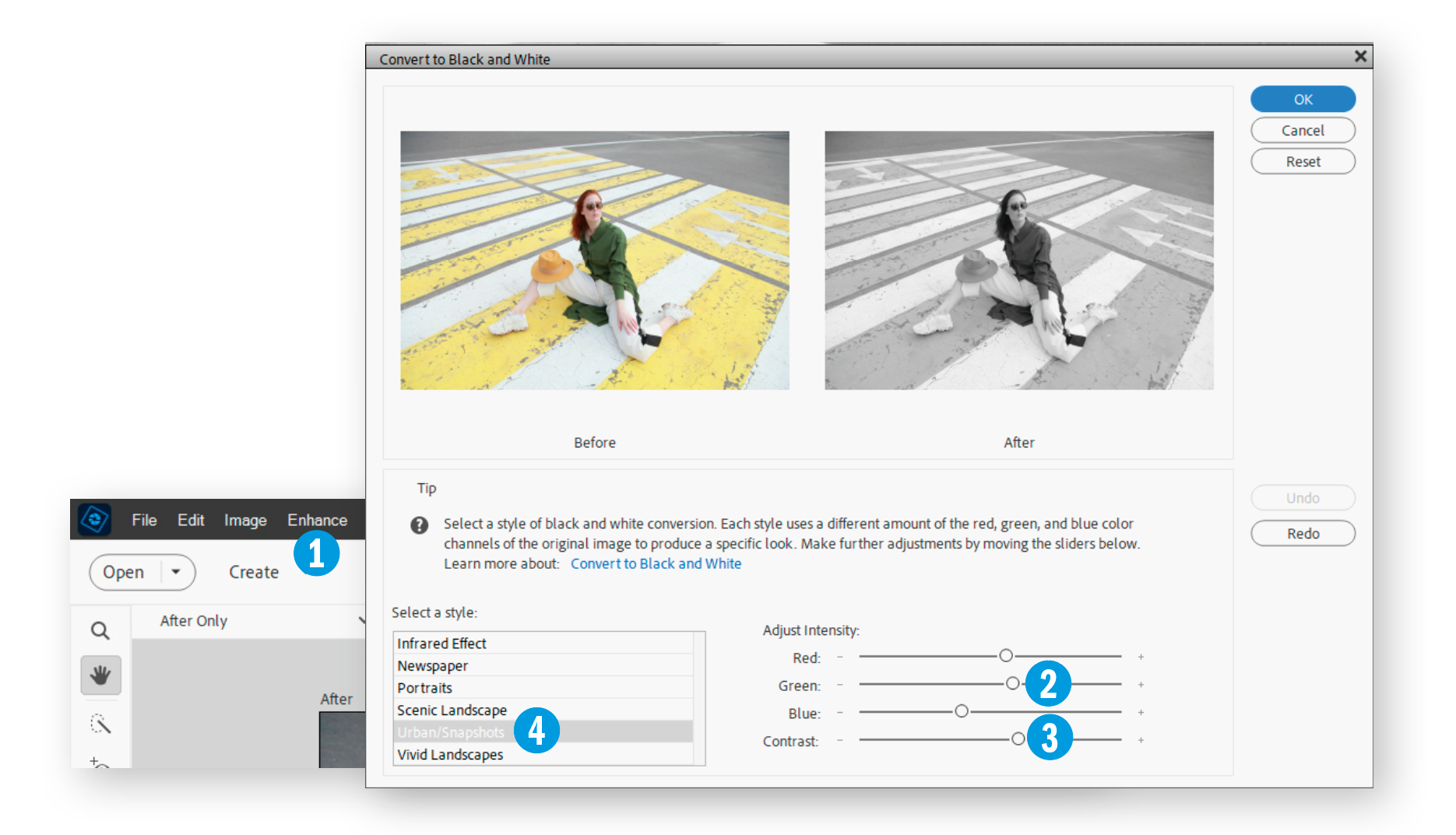Open the File menu
Viewport: 1456px width, 835px height.
(144, 520)
